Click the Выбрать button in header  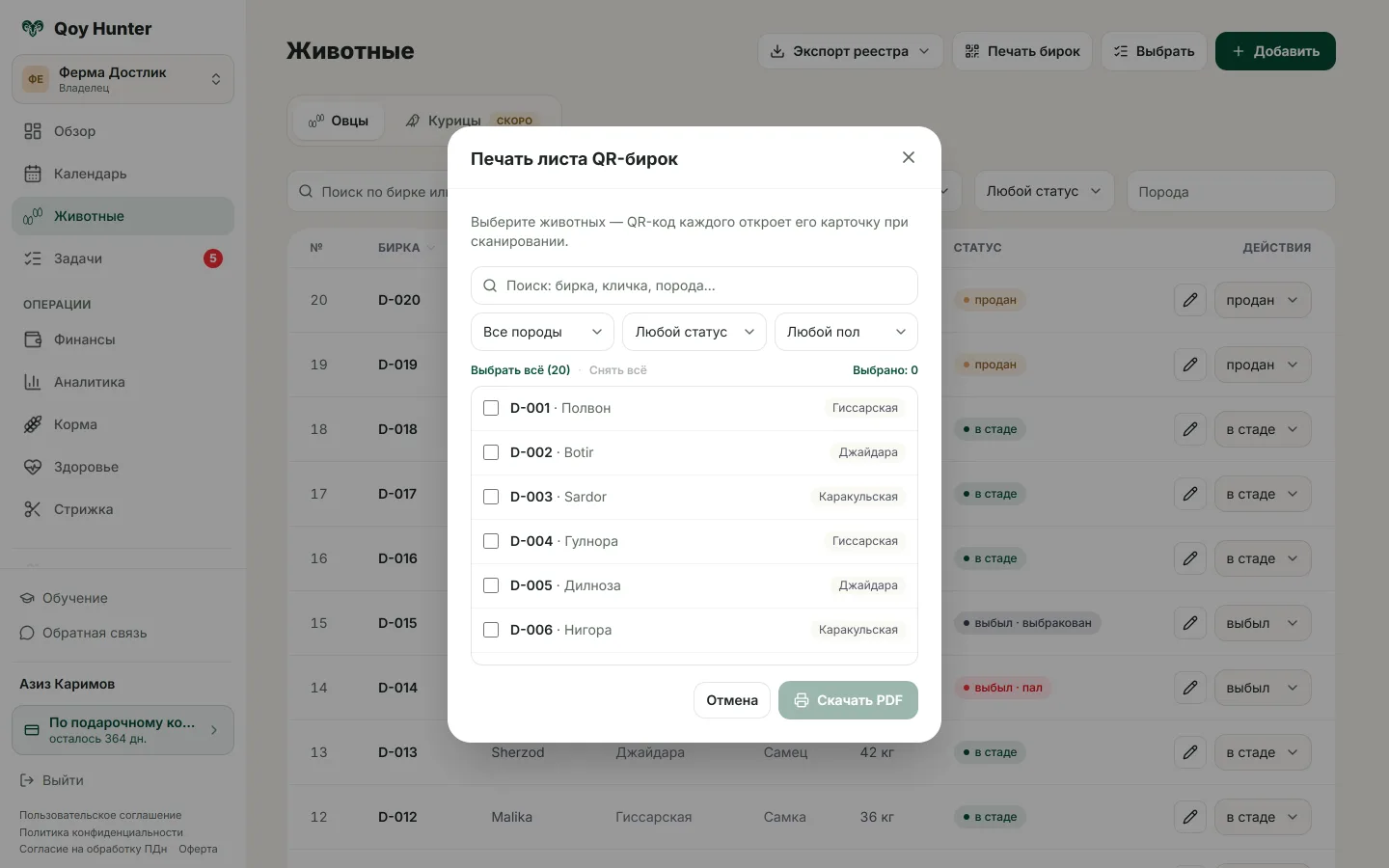[1154, 51]
